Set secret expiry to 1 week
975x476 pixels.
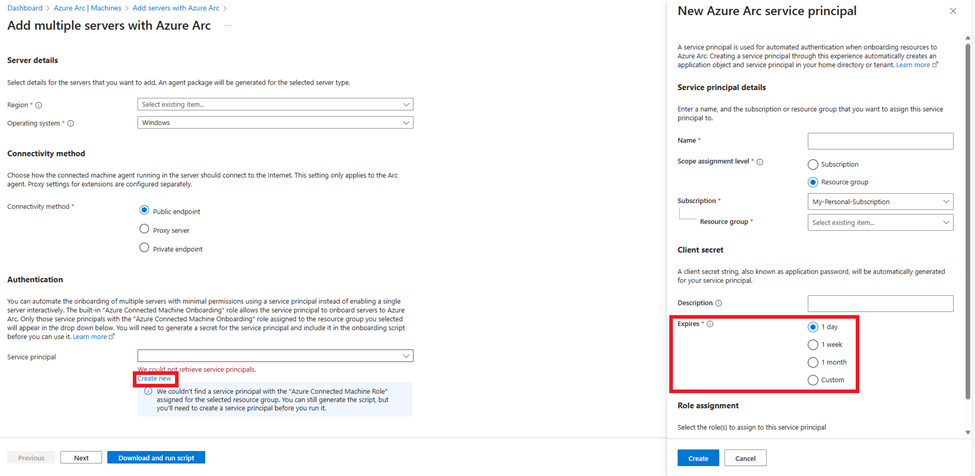[x=812, y=344]
